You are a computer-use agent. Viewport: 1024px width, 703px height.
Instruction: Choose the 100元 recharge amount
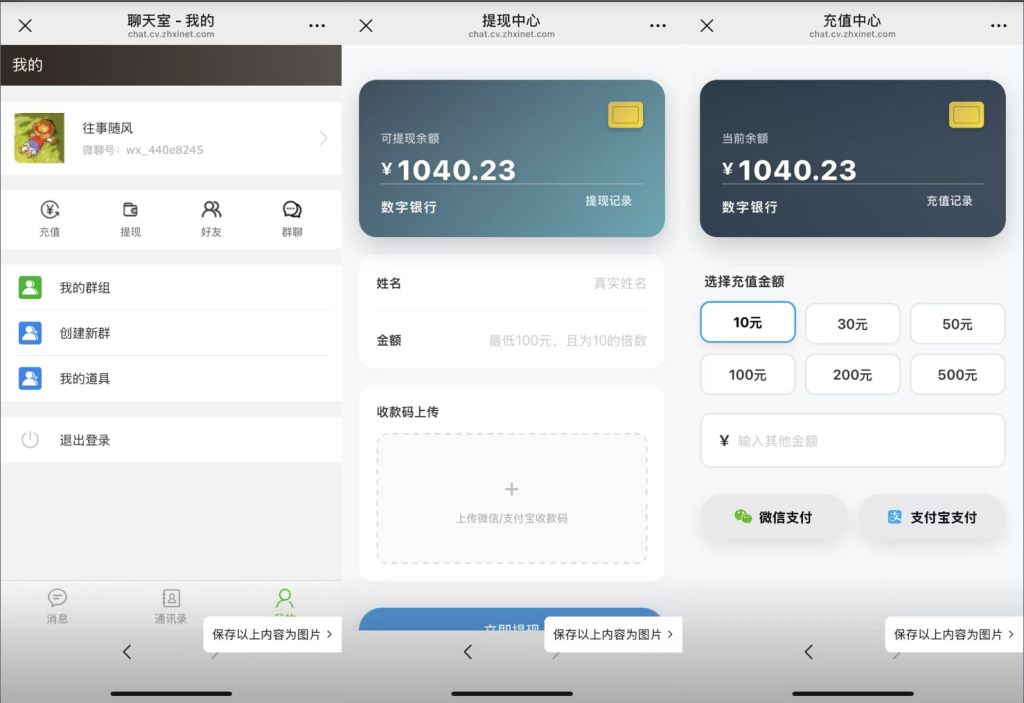coord(748,375)
